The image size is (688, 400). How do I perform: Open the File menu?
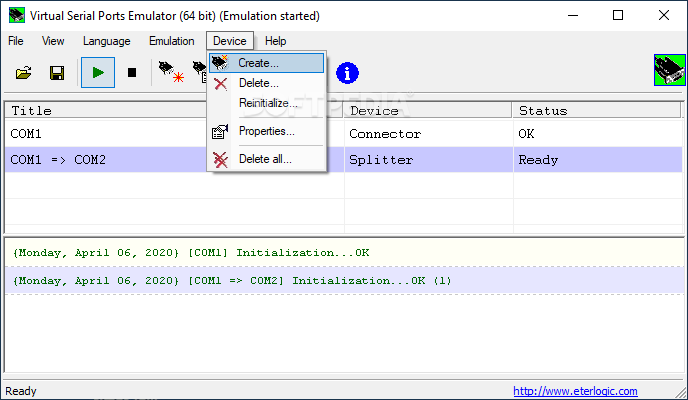(x=16, y=41)
